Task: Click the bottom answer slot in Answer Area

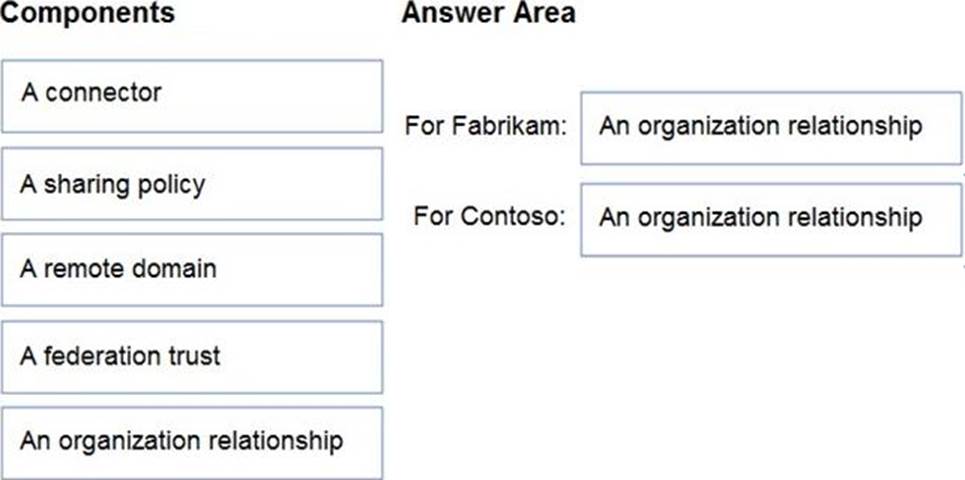Action: coord(770,218)
